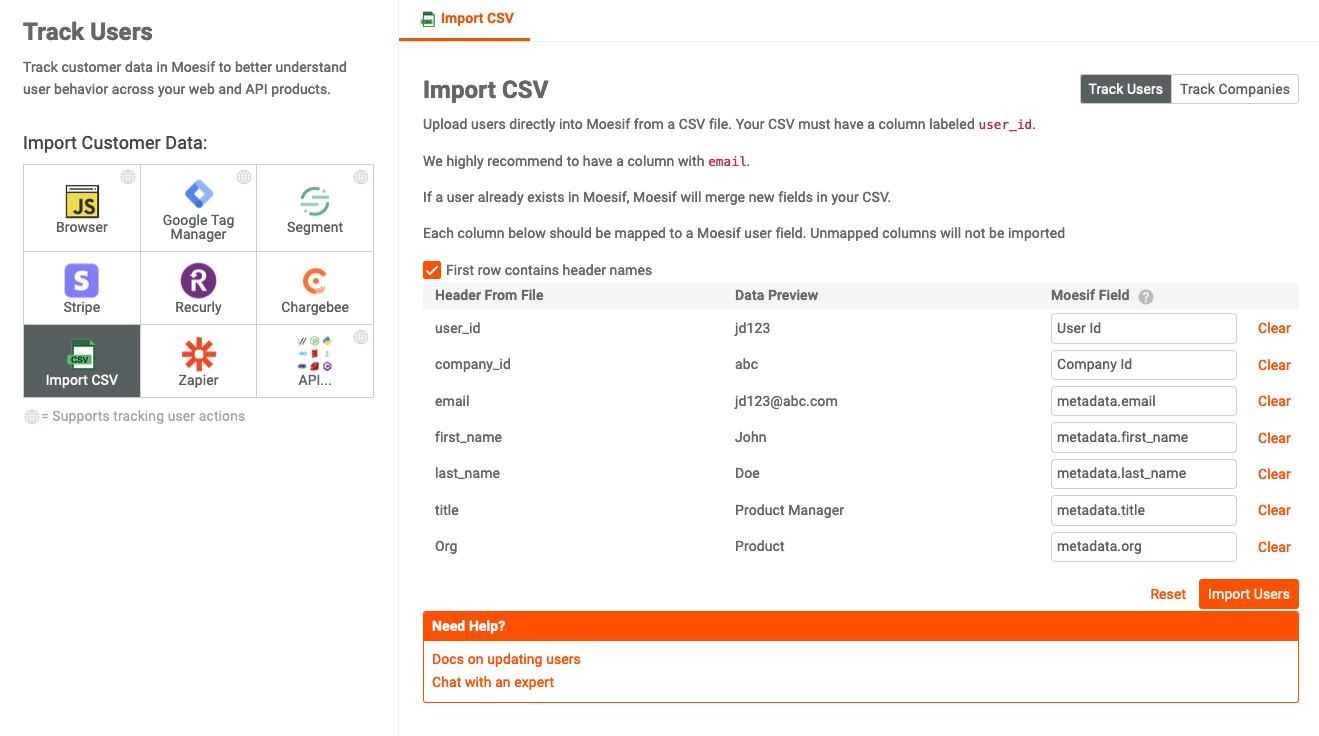
Task: Switch to the Track Companies tab
Action: point(1234,89)
